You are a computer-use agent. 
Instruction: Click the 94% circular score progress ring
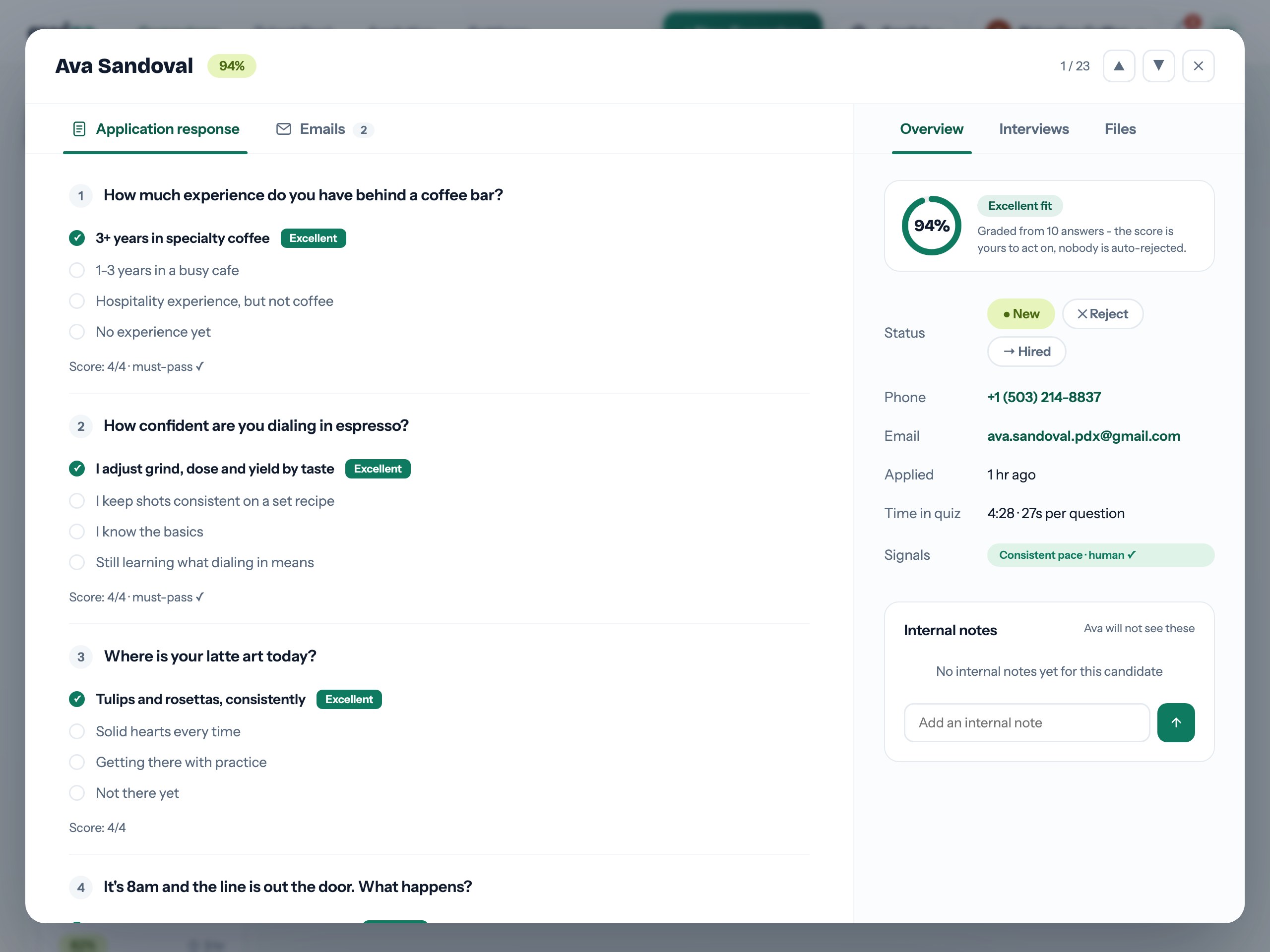(931, 226)
